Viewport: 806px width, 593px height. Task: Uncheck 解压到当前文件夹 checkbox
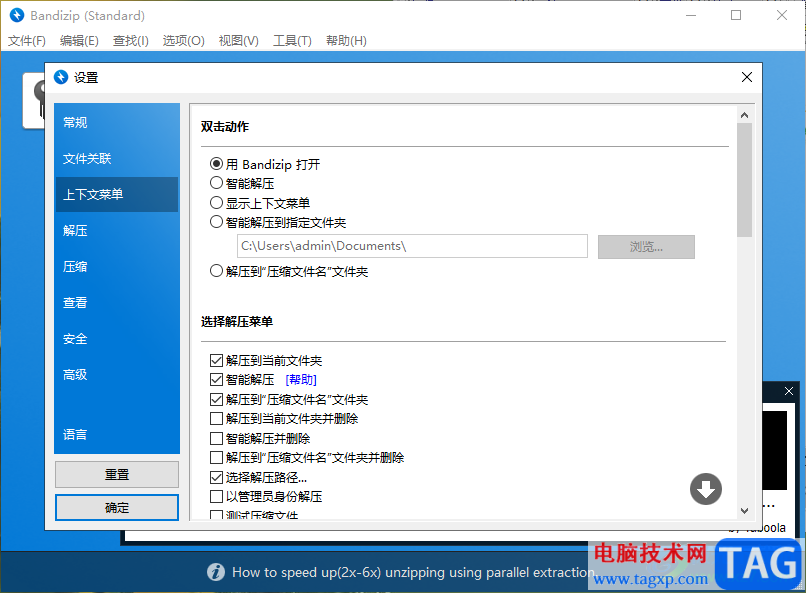tap(216, 360)
